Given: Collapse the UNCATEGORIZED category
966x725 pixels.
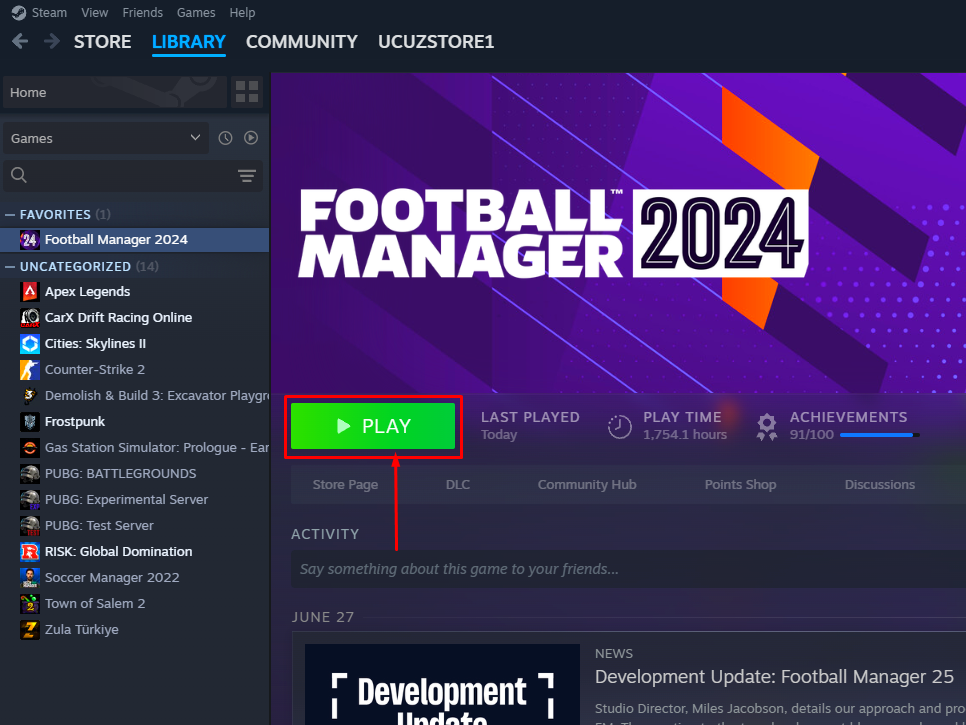Looking at the screenshot, I should pos(9,266).
